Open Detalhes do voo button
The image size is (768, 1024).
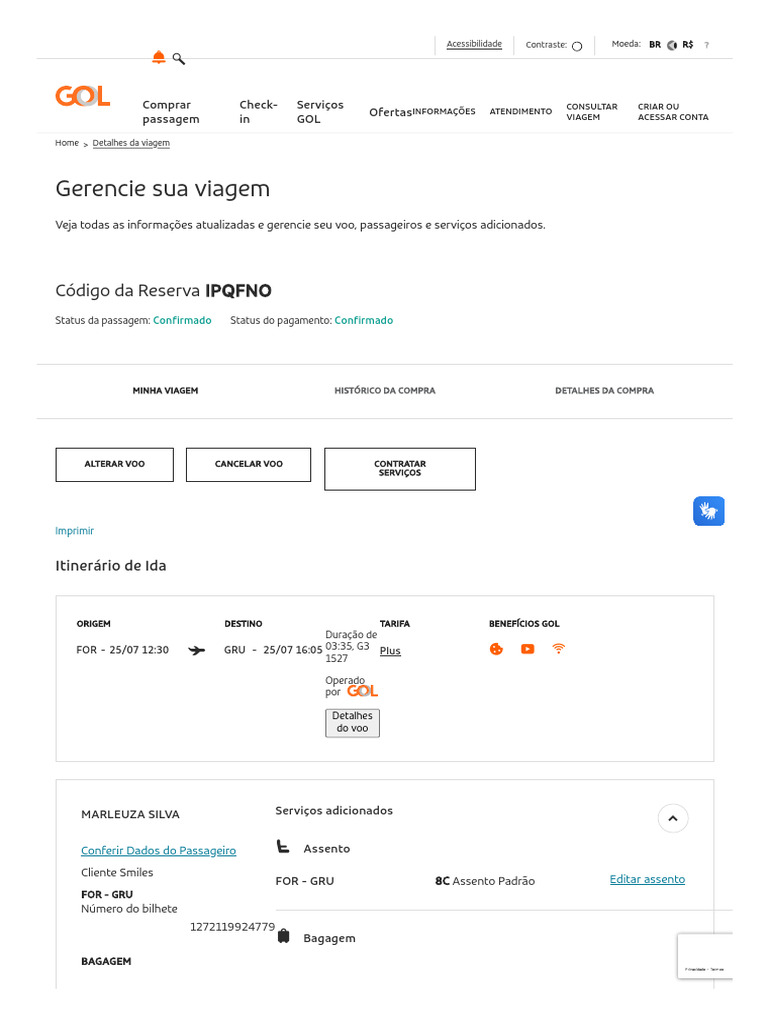click(x=352, y=722)
